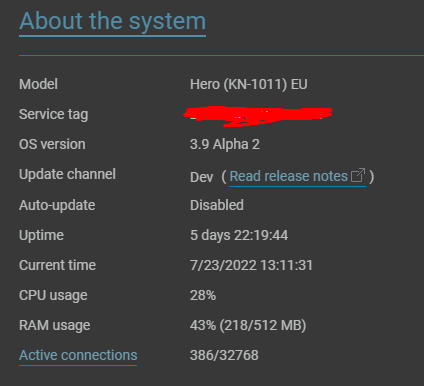
Task: Click the RAM usage 43% value
Action: 248,326
